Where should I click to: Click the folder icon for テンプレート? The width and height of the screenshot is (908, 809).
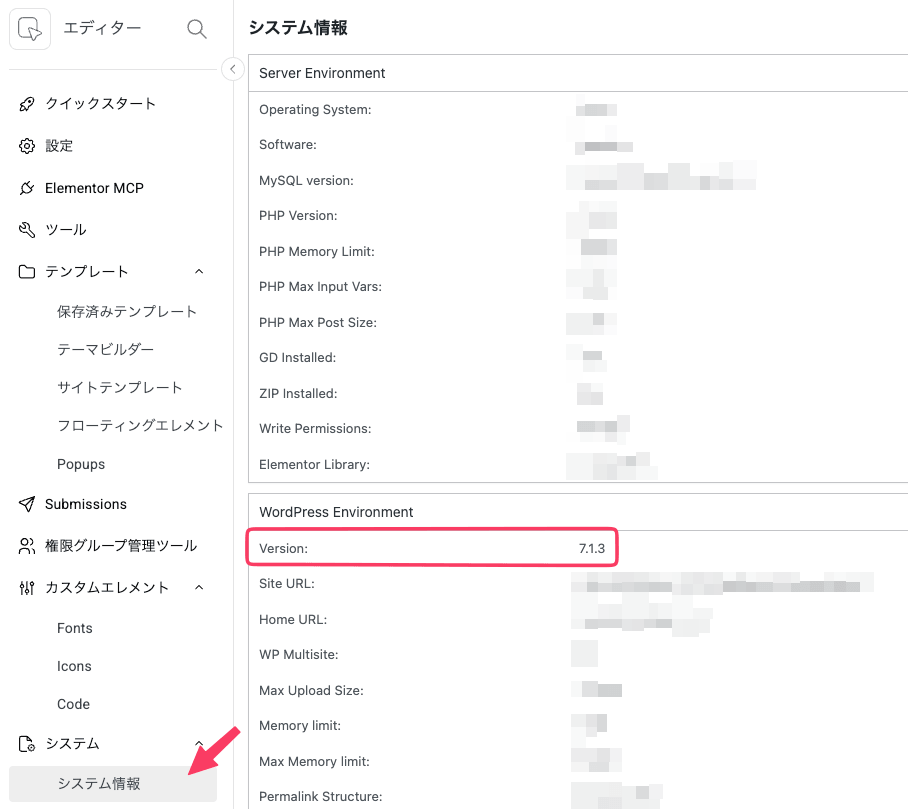point(27,272)
